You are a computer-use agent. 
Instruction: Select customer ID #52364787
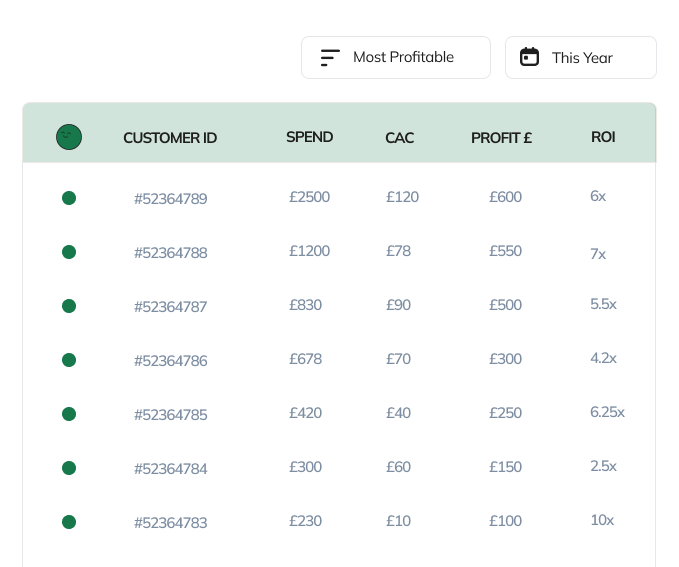[x=171, y=307]
